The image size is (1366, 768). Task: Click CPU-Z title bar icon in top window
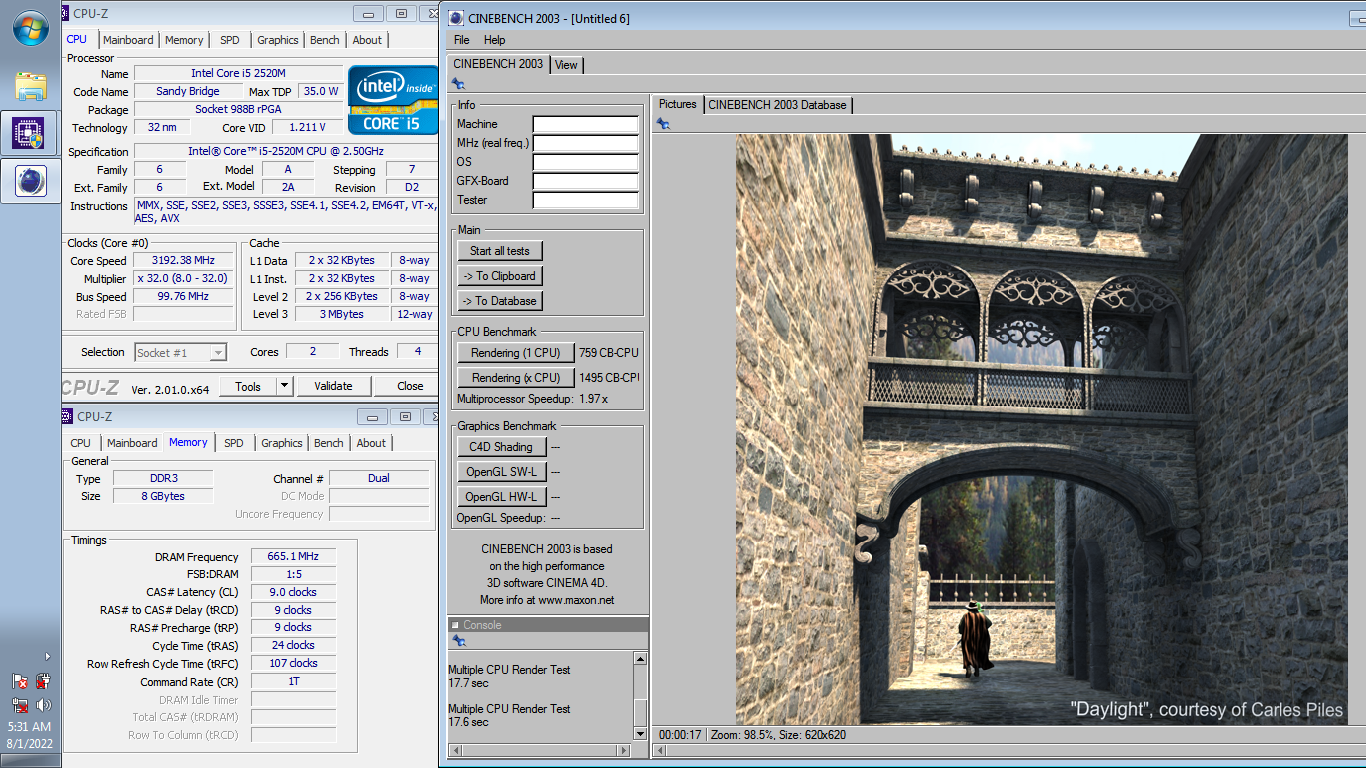coord(65,14)
